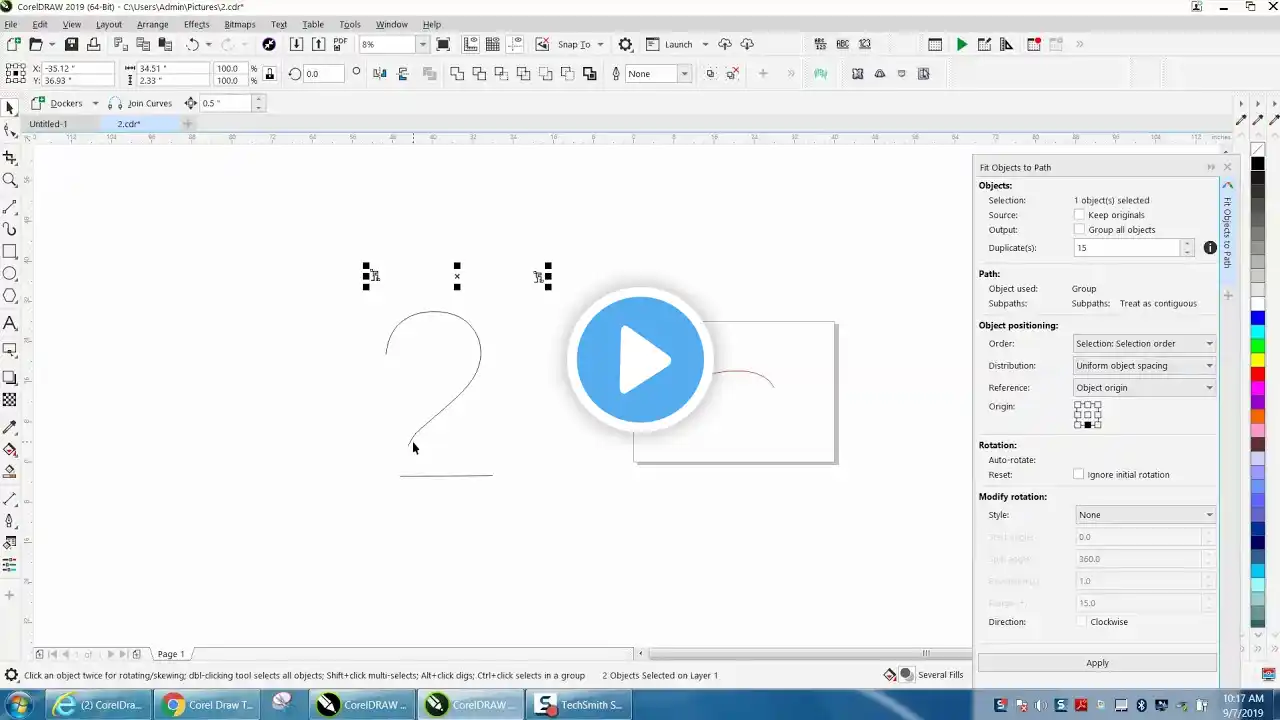The image size is (1280, 720).
Task: Click the green Run macro play icon
Action: click(961, 44)
